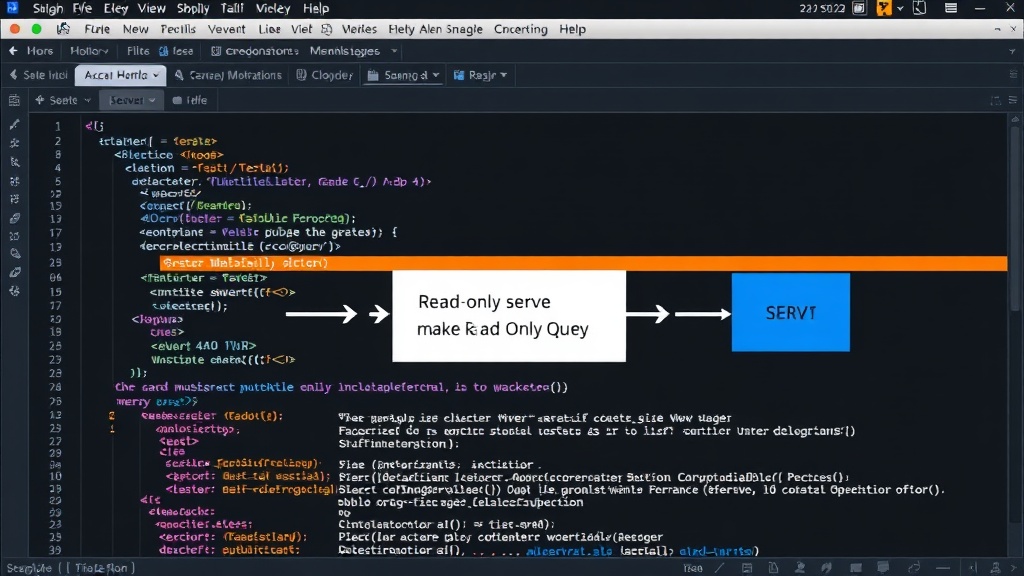Click the Sele Irldi back arrow
This screenshot has height=576, width=1024.
click(13, 75)
